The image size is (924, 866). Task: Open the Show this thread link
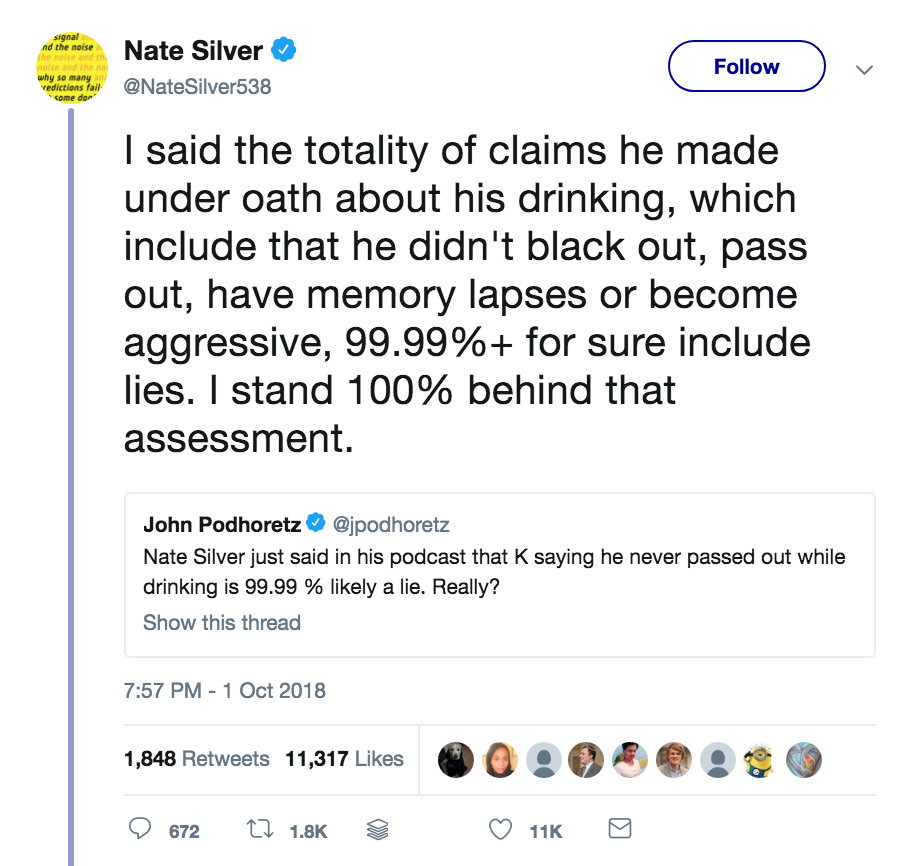tap(221, 622)
